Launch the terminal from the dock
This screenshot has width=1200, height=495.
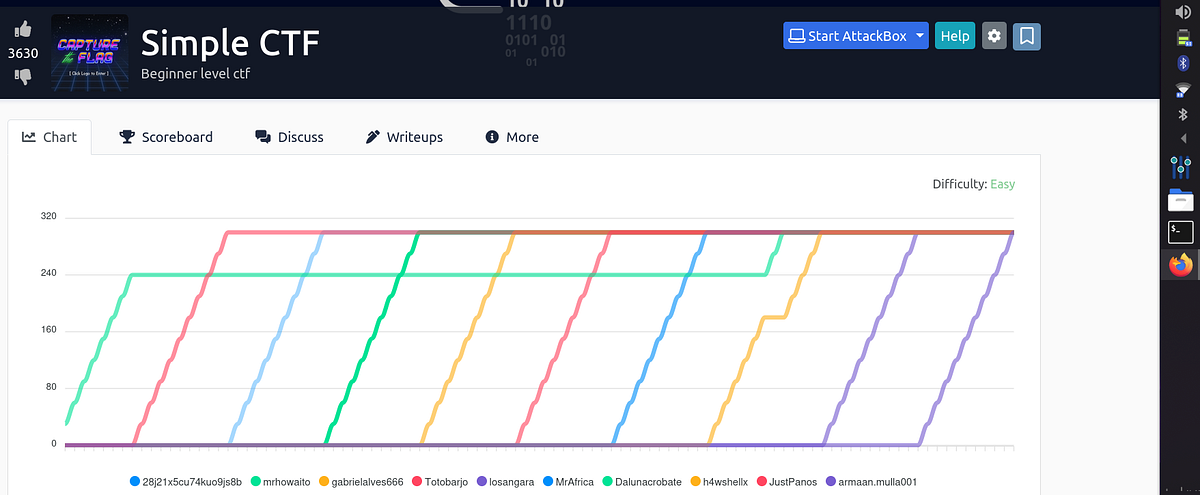click(1181, 232)
